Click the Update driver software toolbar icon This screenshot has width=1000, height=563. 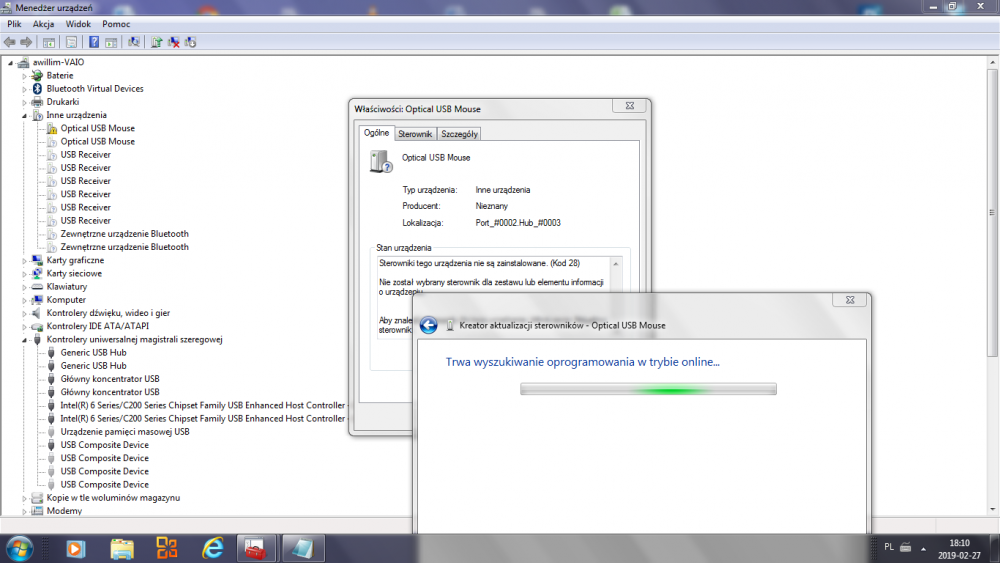click(x=156, y=42)
